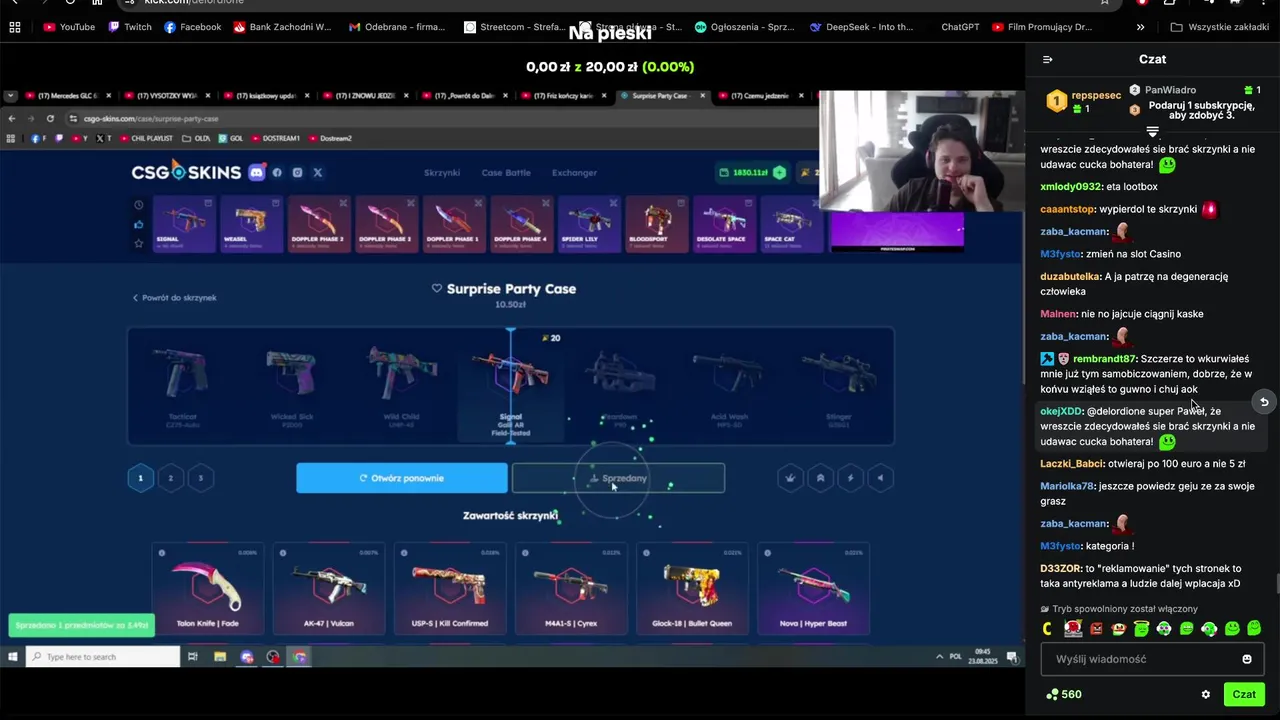Open the emoji picker in chat input
This screenshot has width=1280, height=720.
click(1247, 659)
